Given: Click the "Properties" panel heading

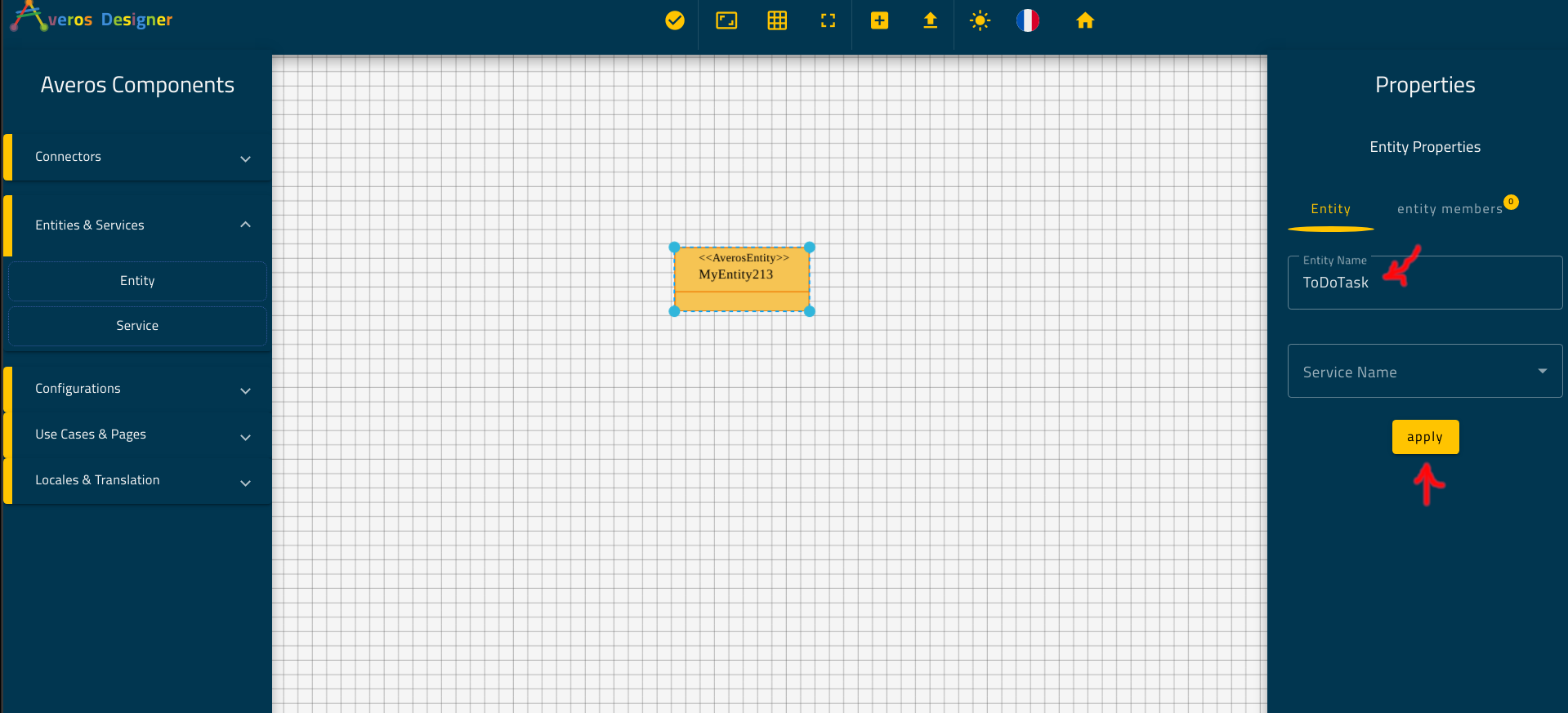Looking at the screenshot, I should pos(1425,85).
